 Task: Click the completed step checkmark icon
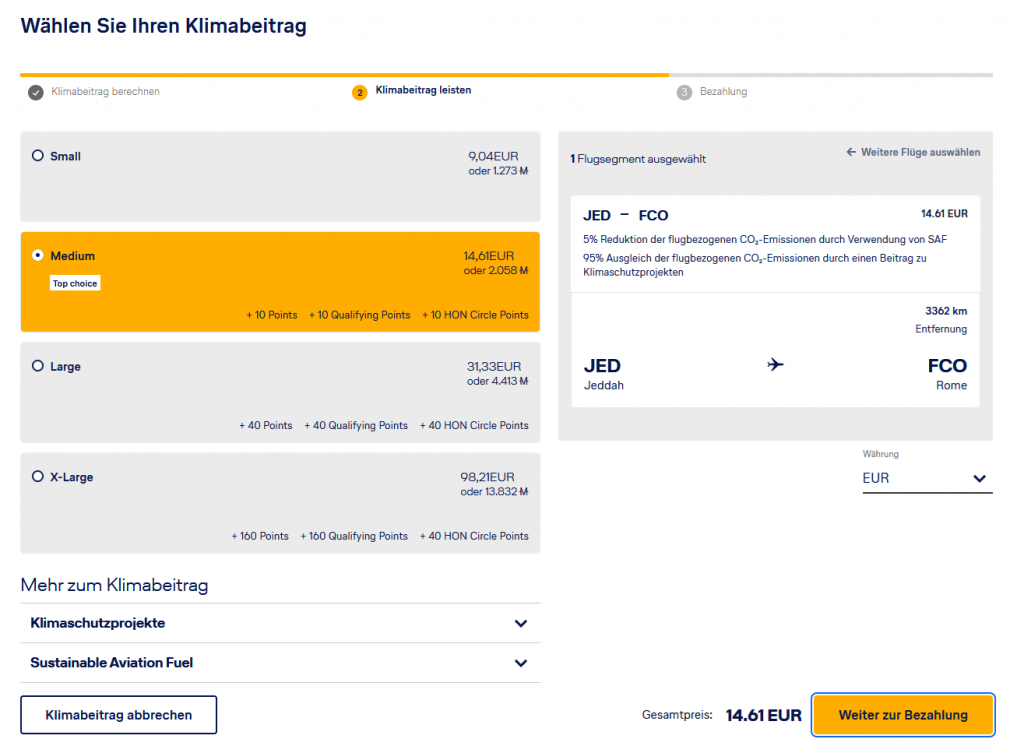(x=36, y=92)
